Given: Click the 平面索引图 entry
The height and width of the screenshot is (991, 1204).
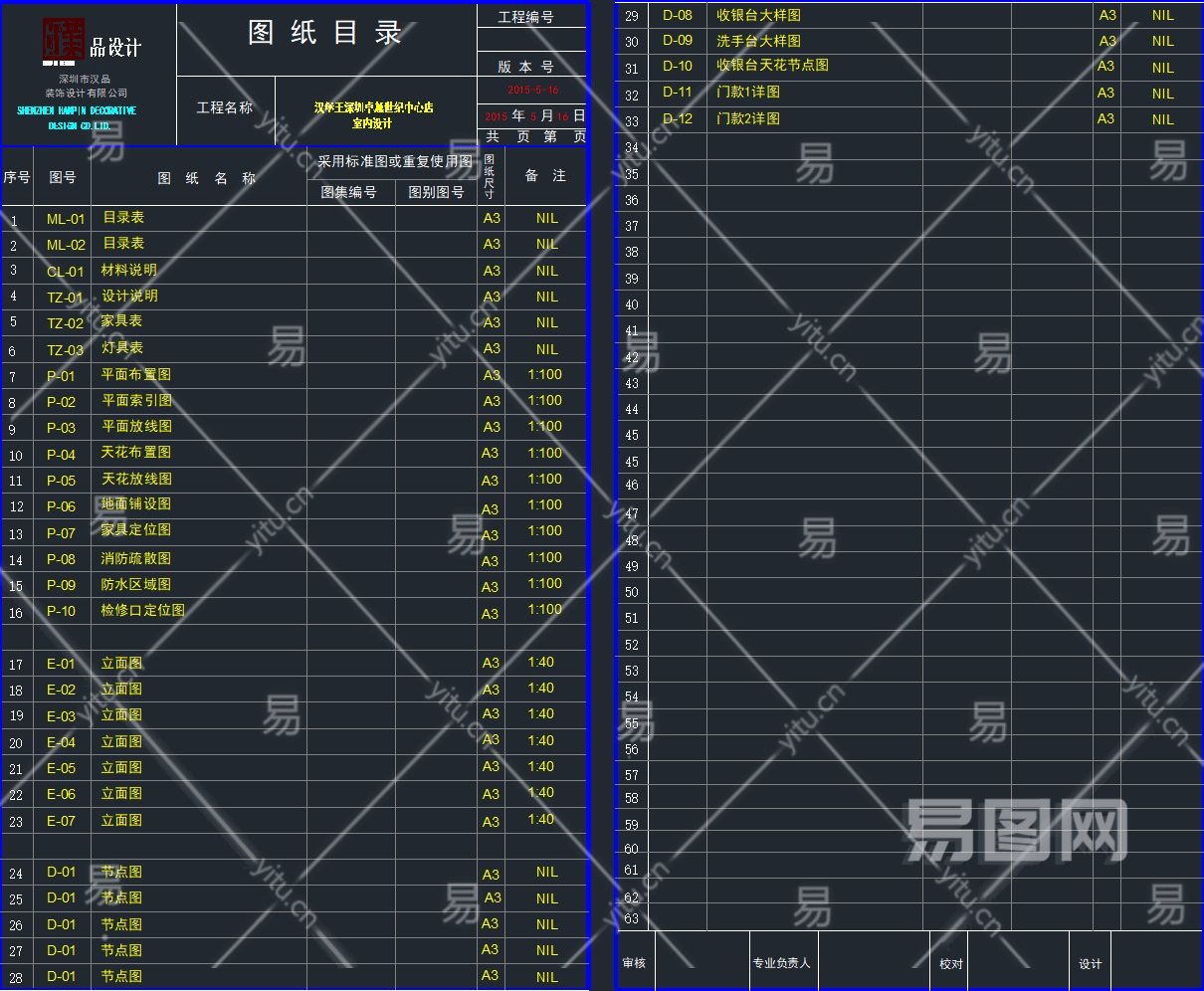Looking at the screenshot, I should point(136,400).
